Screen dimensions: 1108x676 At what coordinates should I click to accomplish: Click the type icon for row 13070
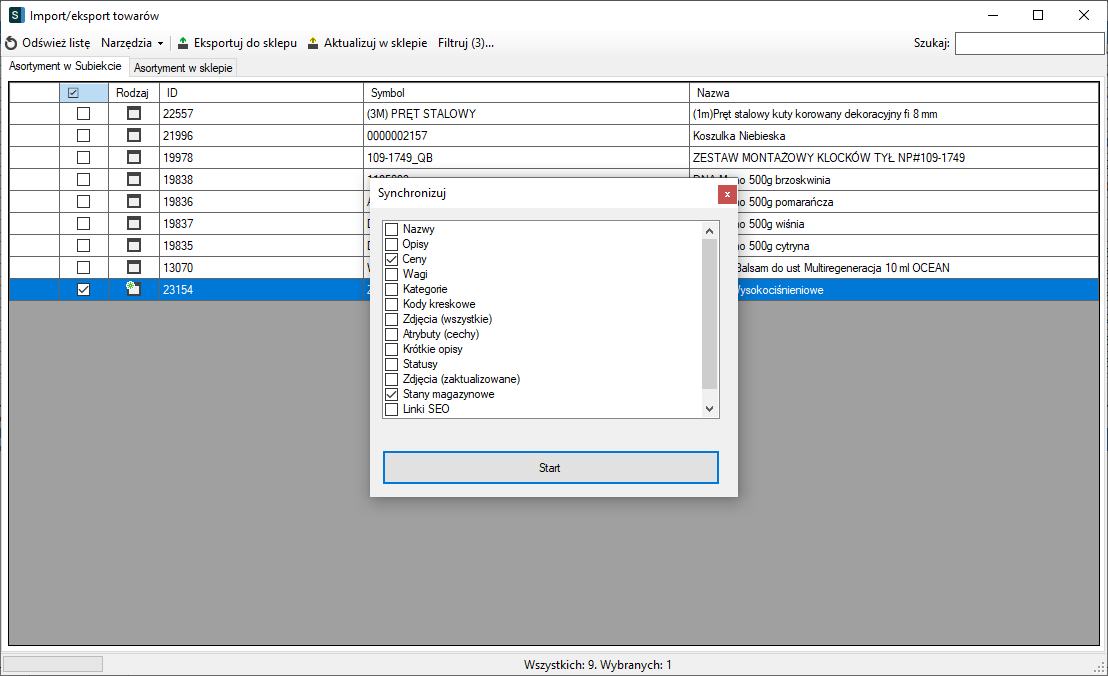(133, 267)
